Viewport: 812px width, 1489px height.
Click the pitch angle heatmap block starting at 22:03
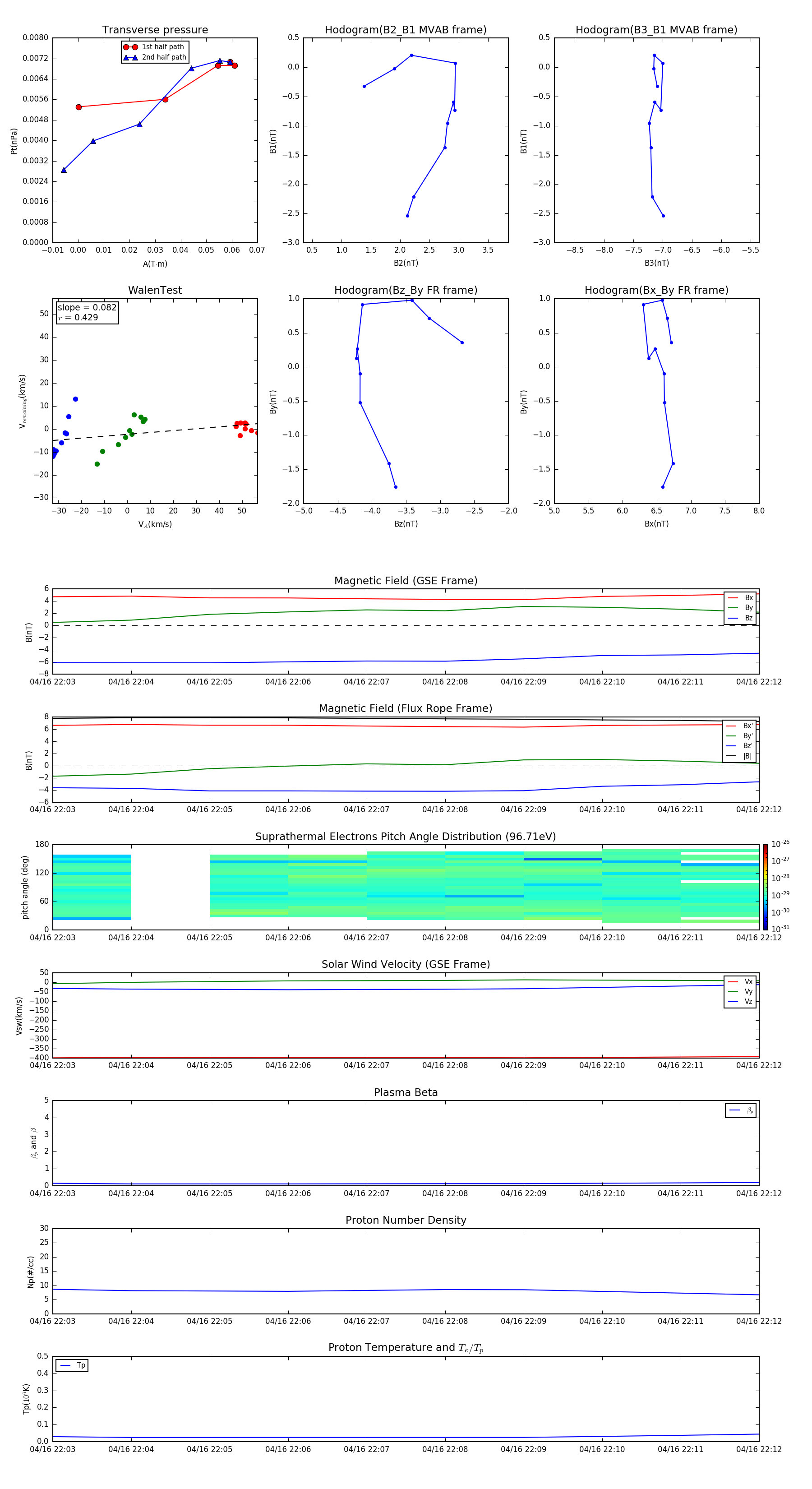(92, 887)
